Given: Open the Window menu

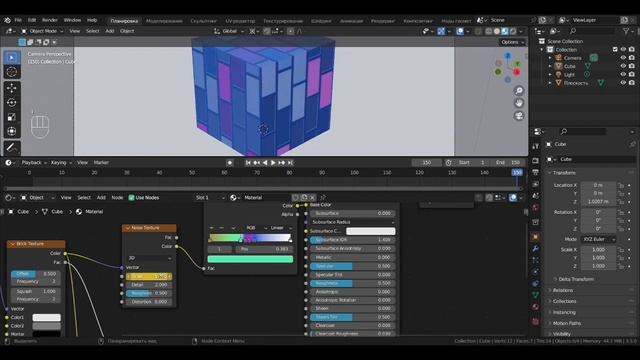Looking at the screenshot, I should click(x=72, y=20).
